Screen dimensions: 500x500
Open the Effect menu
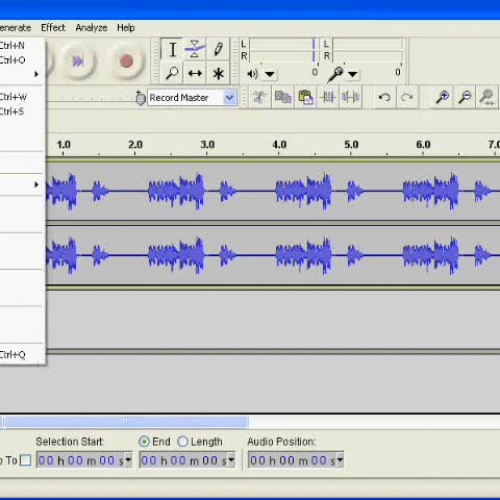pyautogui.click(x=53, y=28)
